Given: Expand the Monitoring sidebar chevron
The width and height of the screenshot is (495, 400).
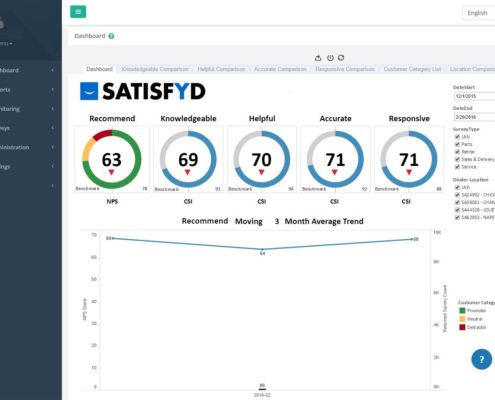Looking at the screenshot, I should [x=53, y=109].
